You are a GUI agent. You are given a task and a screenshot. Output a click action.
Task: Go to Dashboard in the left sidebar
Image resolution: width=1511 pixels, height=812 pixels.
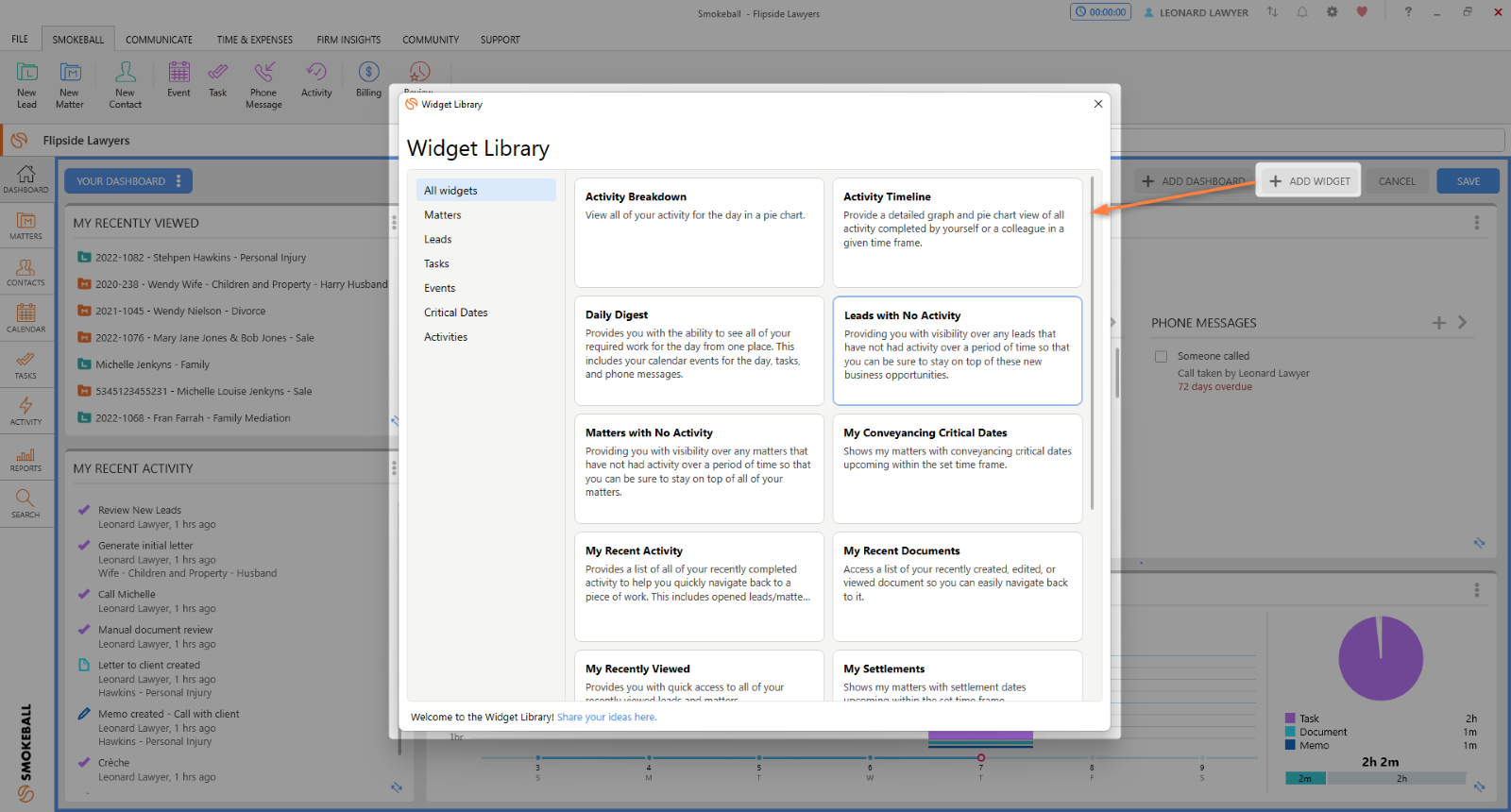25,179
